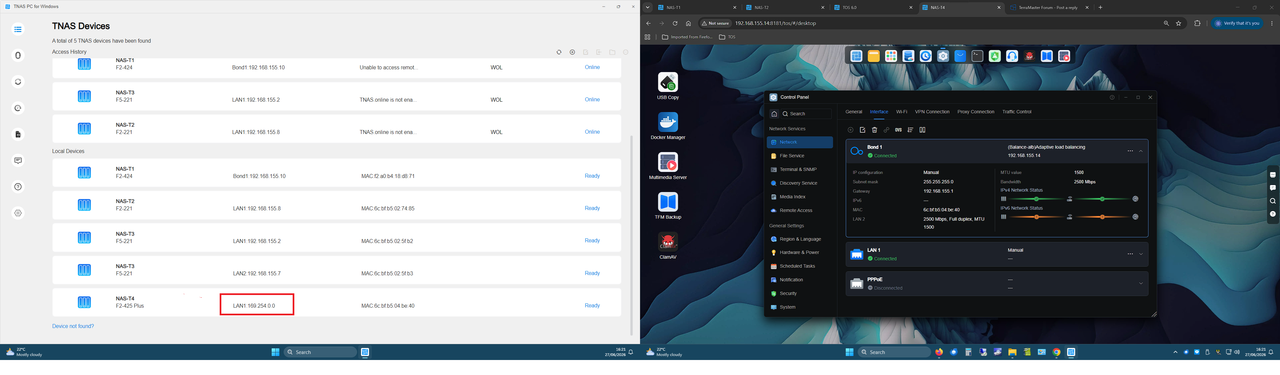The width and height of the screenshot is (1280, 375).
Task: Click the Control Panel search field
Action: [806, 113]
